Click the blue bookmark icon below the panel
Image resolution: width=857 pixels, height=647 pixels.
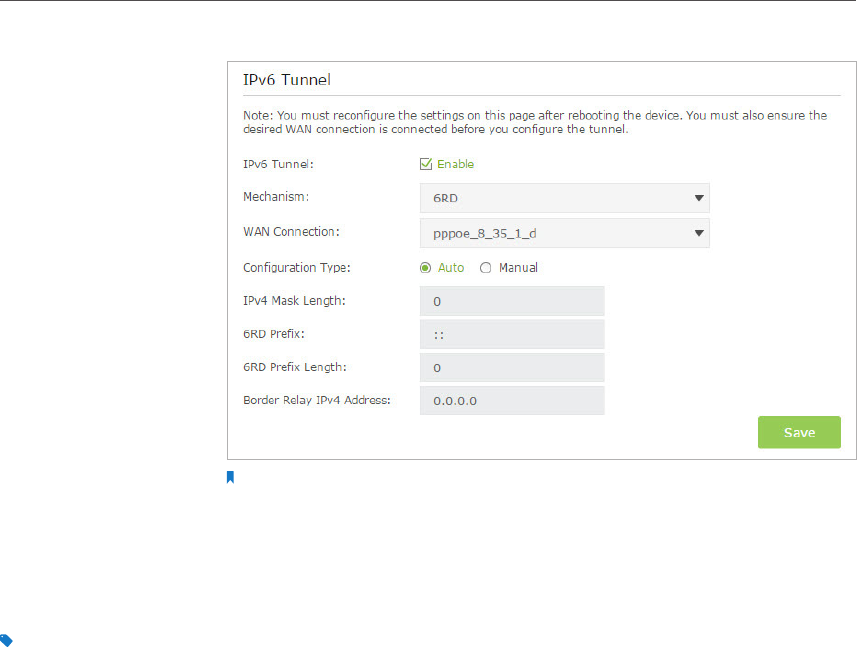(x=230, y=478)
